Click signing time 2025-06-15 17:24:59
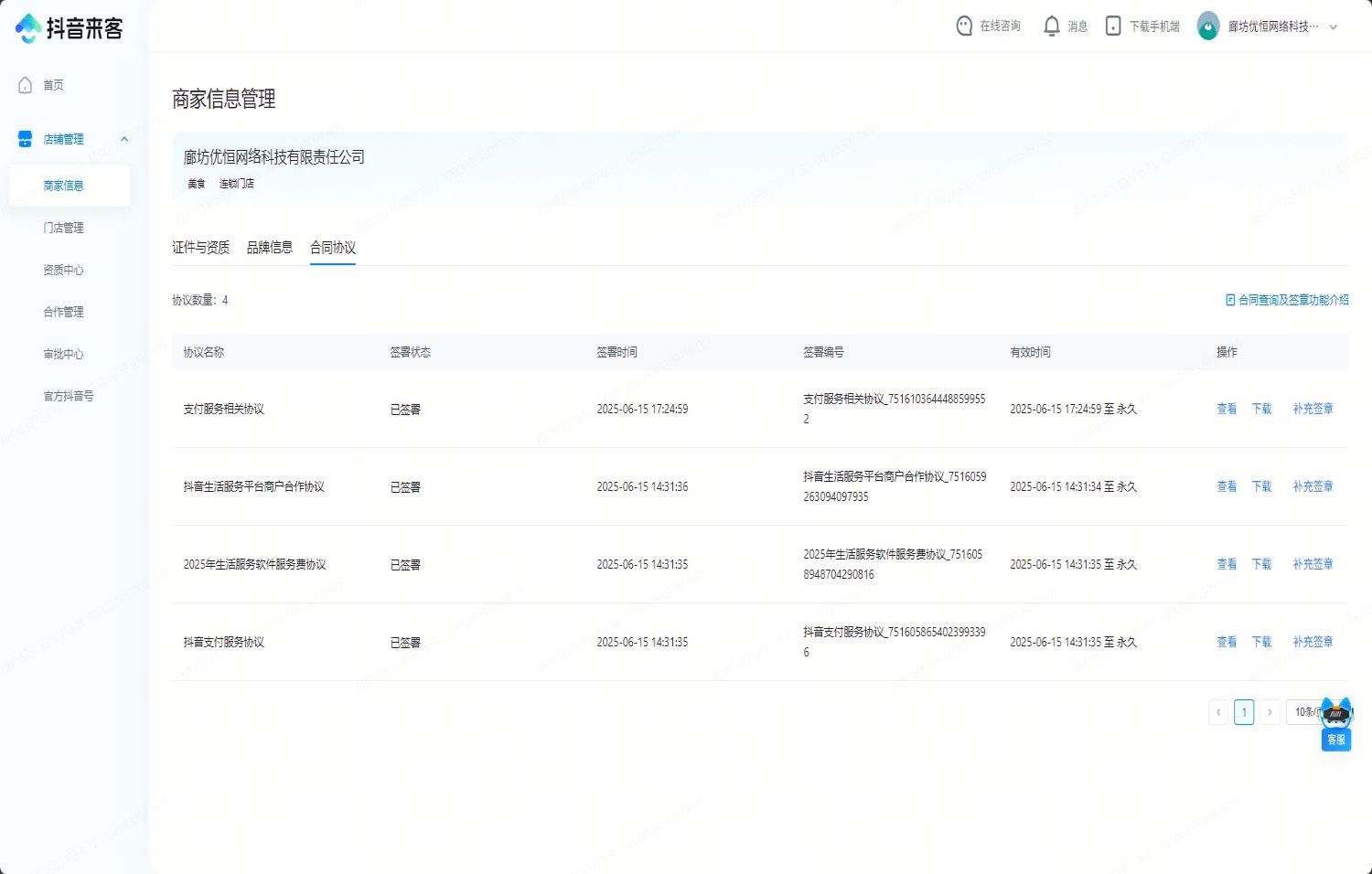 pos(642,409)
